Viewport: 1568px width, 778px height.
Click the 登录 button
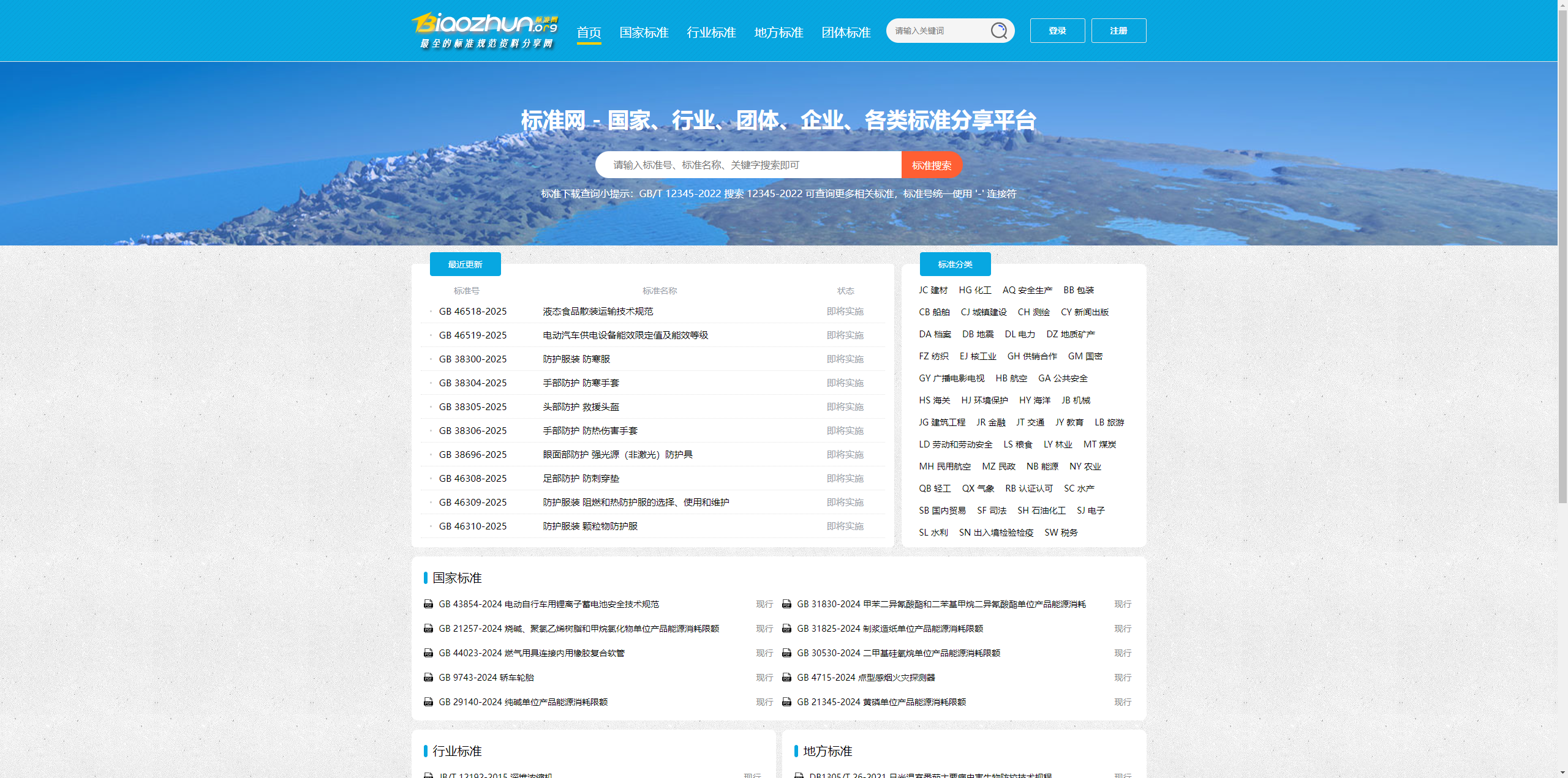coord(1057,30)
